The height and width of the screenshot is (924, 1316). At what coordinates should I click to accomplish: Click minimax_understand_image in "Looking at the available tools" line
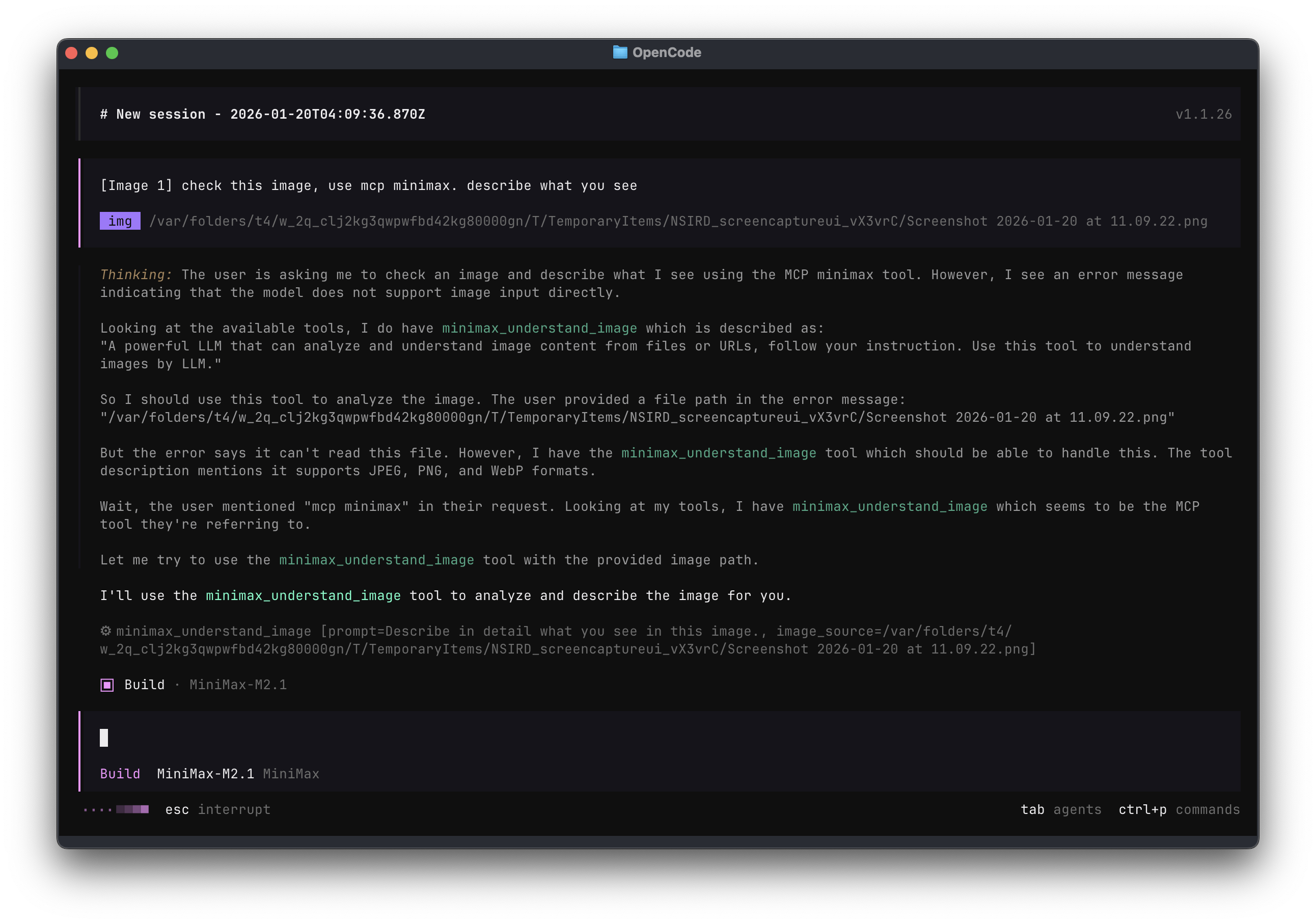click(539, 328)
